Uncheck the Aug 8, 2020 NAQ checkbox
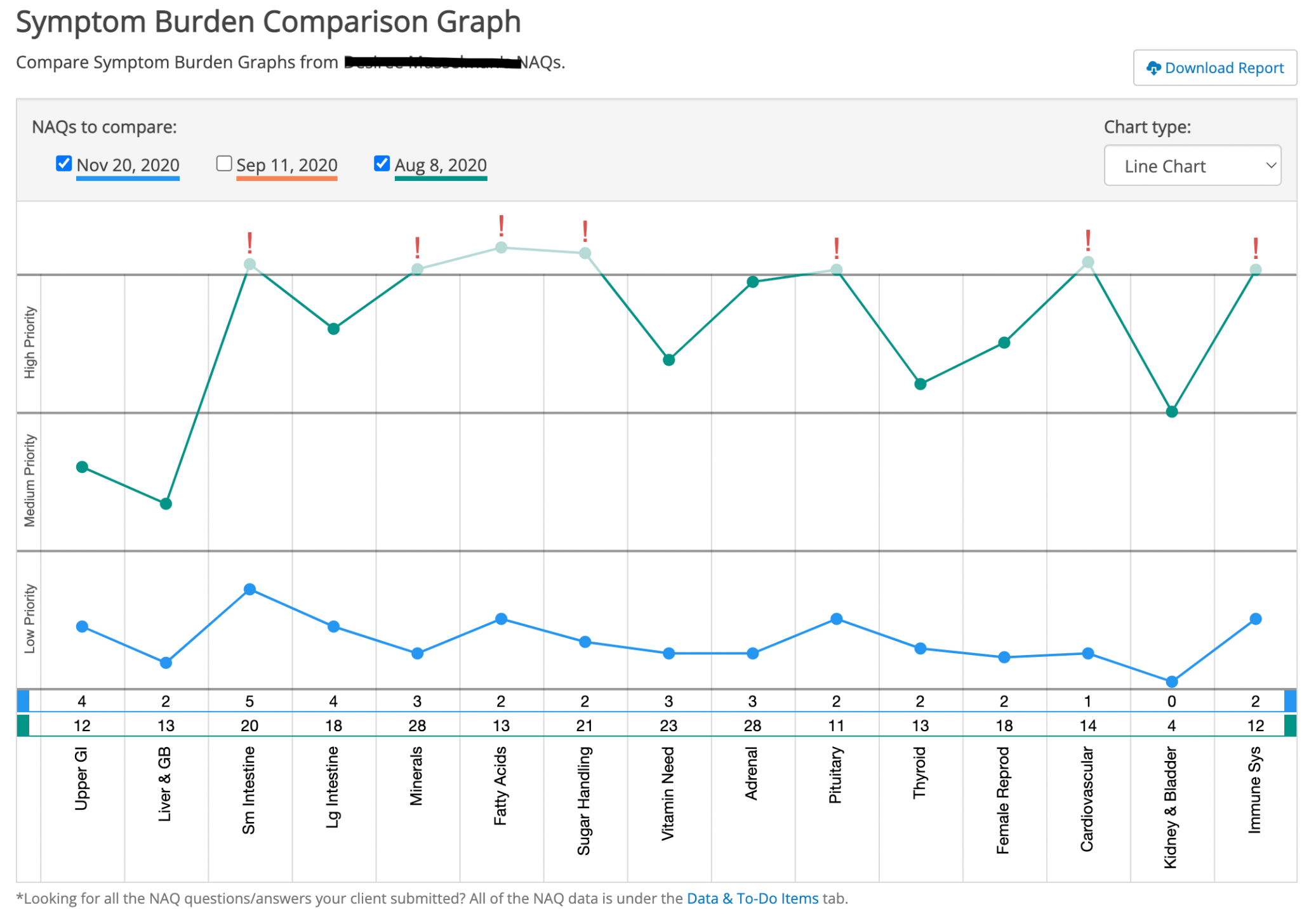 tap(382, 164)
